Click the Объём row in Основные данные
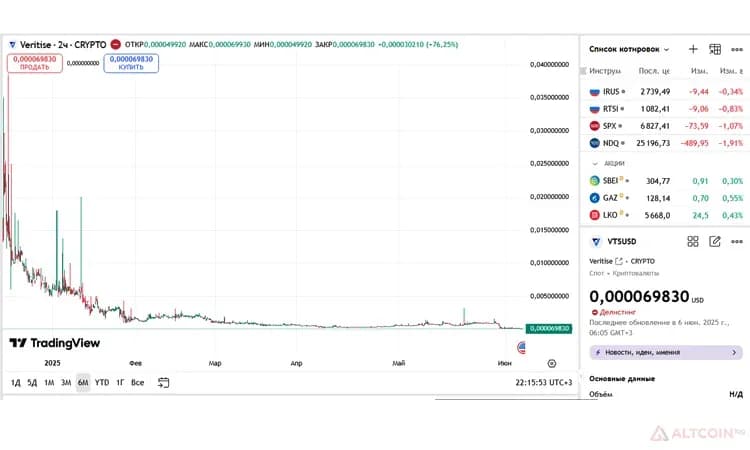The width and height of the screenshot is (750, 450). [x=666, y=394]
